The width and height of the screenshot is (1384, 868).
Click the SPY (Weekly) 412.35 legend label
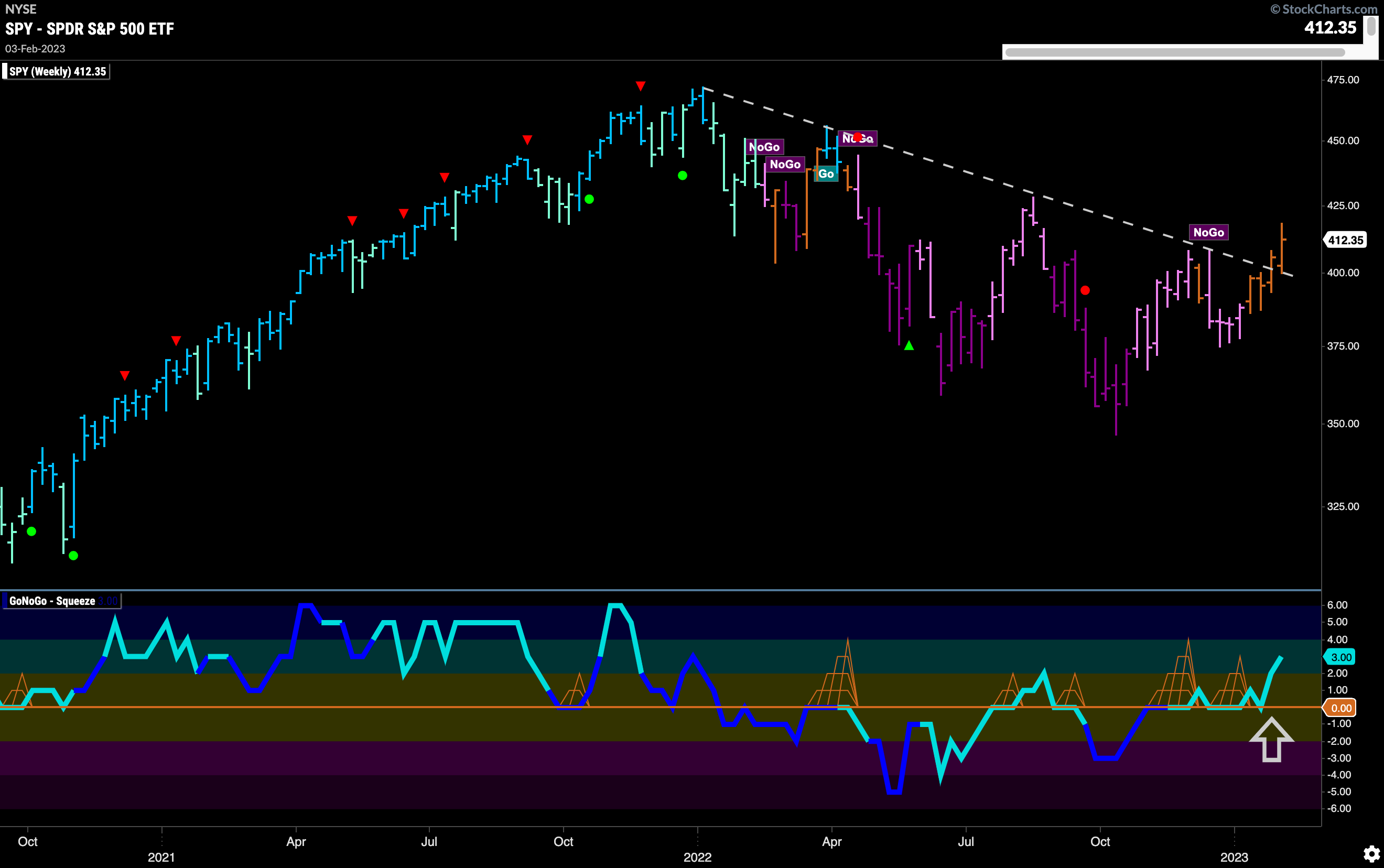click(56, 72)
